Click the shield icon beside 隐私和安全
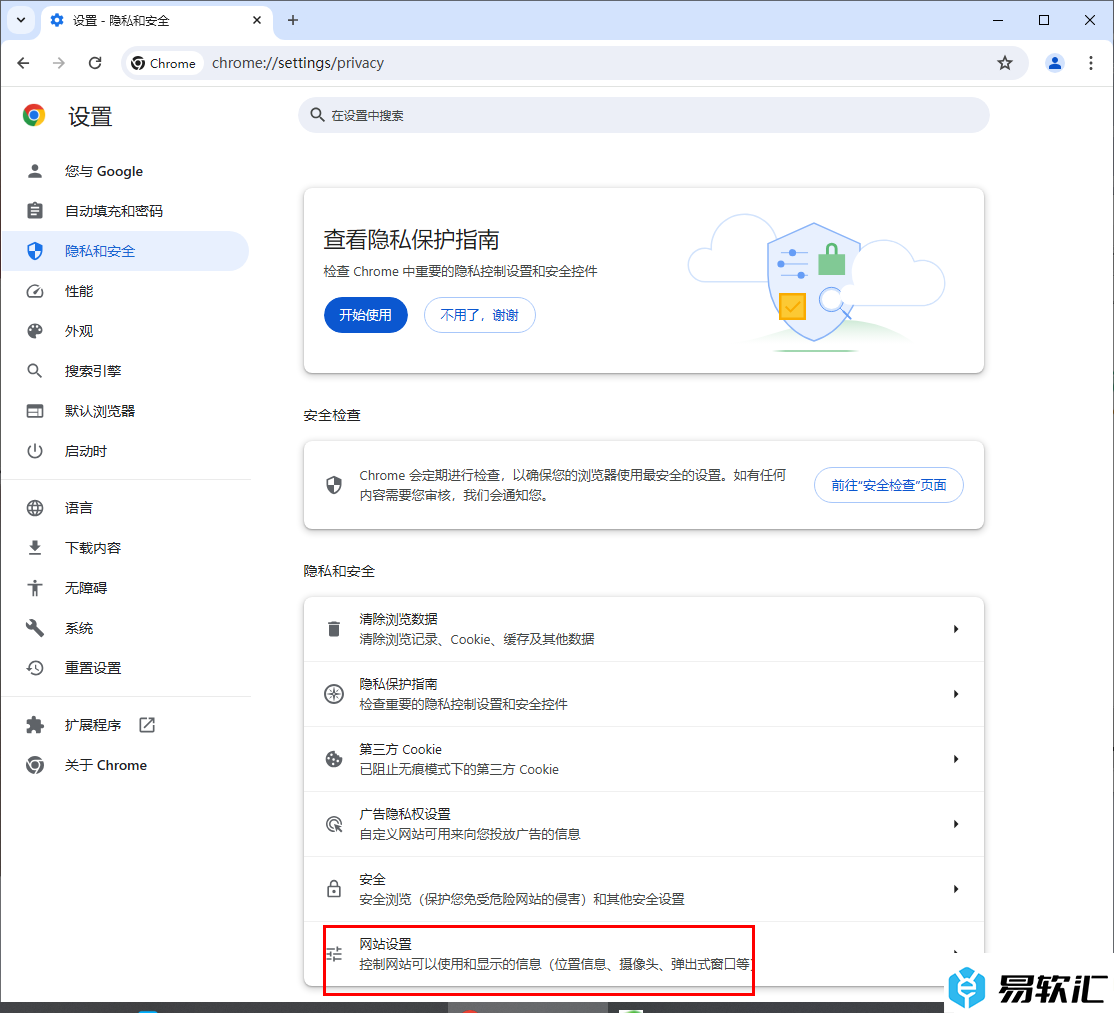Image resolution: width=1114 pixels, height=1013 pixels. [x=35, y=251]
